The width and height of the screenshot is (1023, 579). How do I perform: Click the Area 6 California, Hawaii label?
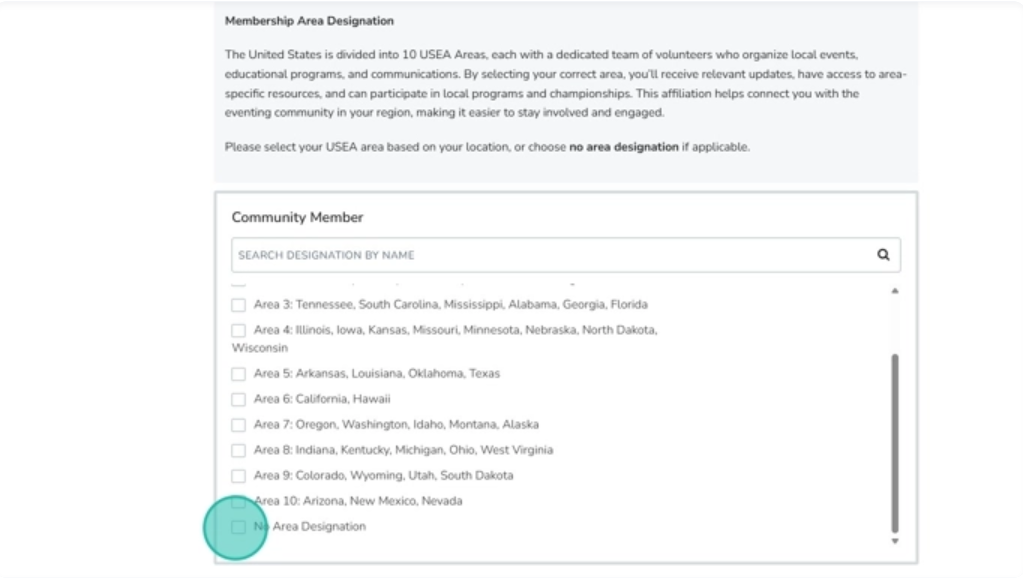pyautogui.click(x=322, y=399)
